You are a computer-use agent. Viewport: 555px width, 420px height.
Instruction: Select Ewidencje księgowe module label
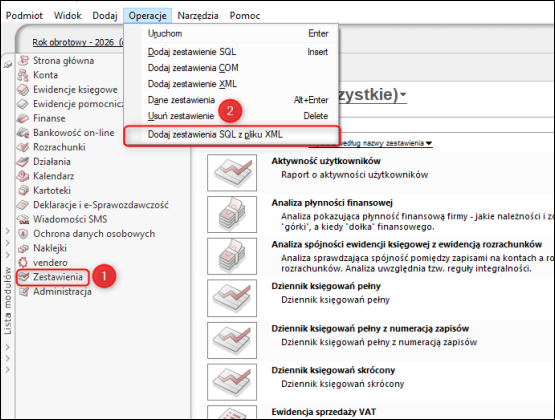click(75, 90)
